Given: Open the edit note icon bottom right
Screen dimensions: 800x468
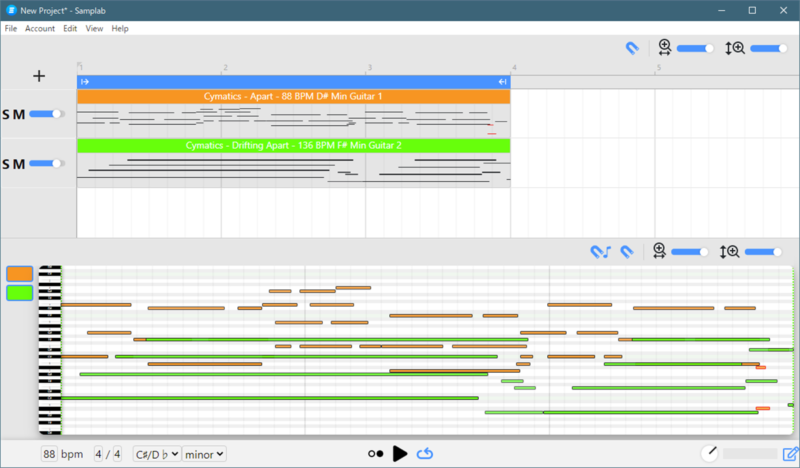Looking at the screenshot, I should coord(790,454).
